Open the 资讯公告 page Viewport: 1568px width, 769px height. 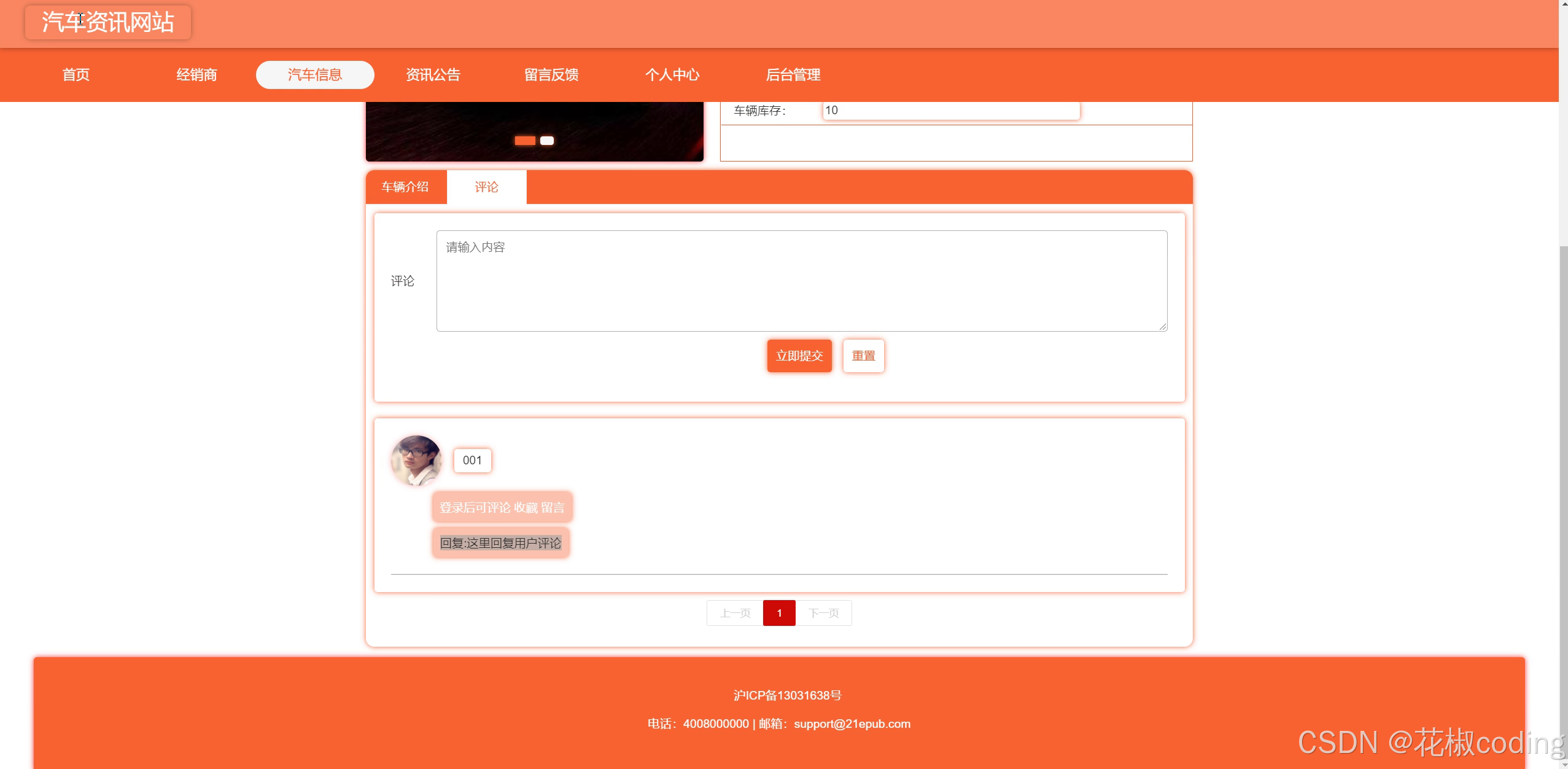tap(433, 75)
